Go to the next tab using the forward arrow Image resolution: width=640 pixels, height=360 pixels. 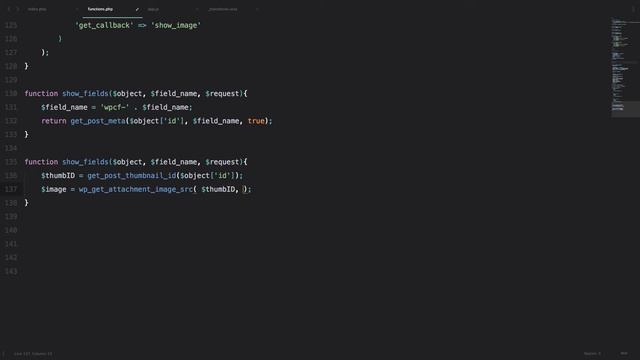(18, 9)
